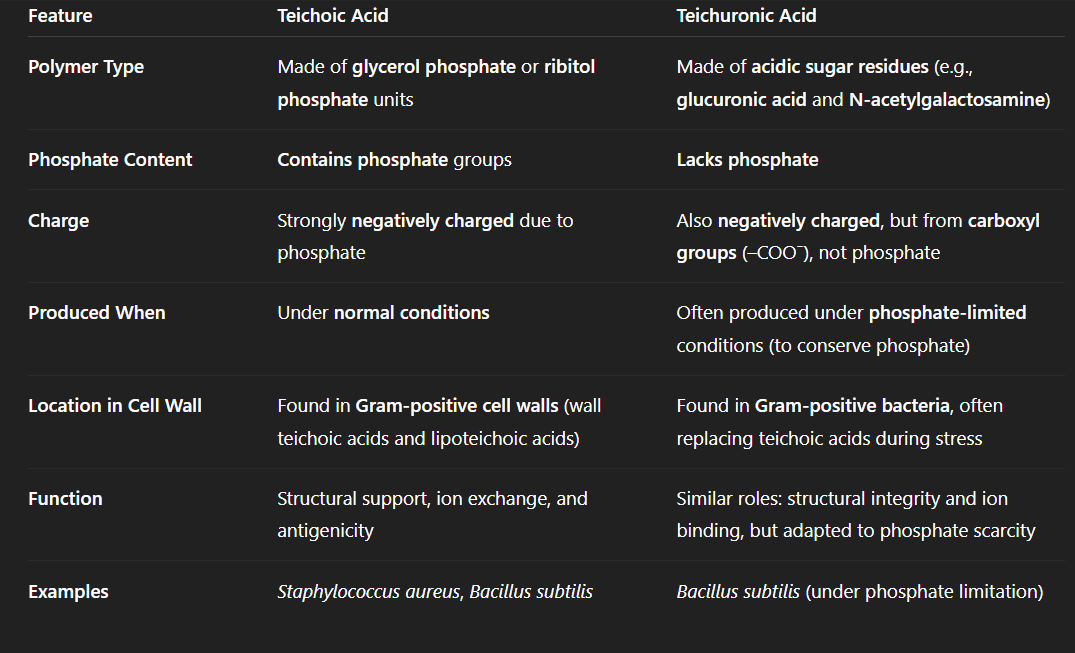Click the normal conditions bold text

coord(411,313)
